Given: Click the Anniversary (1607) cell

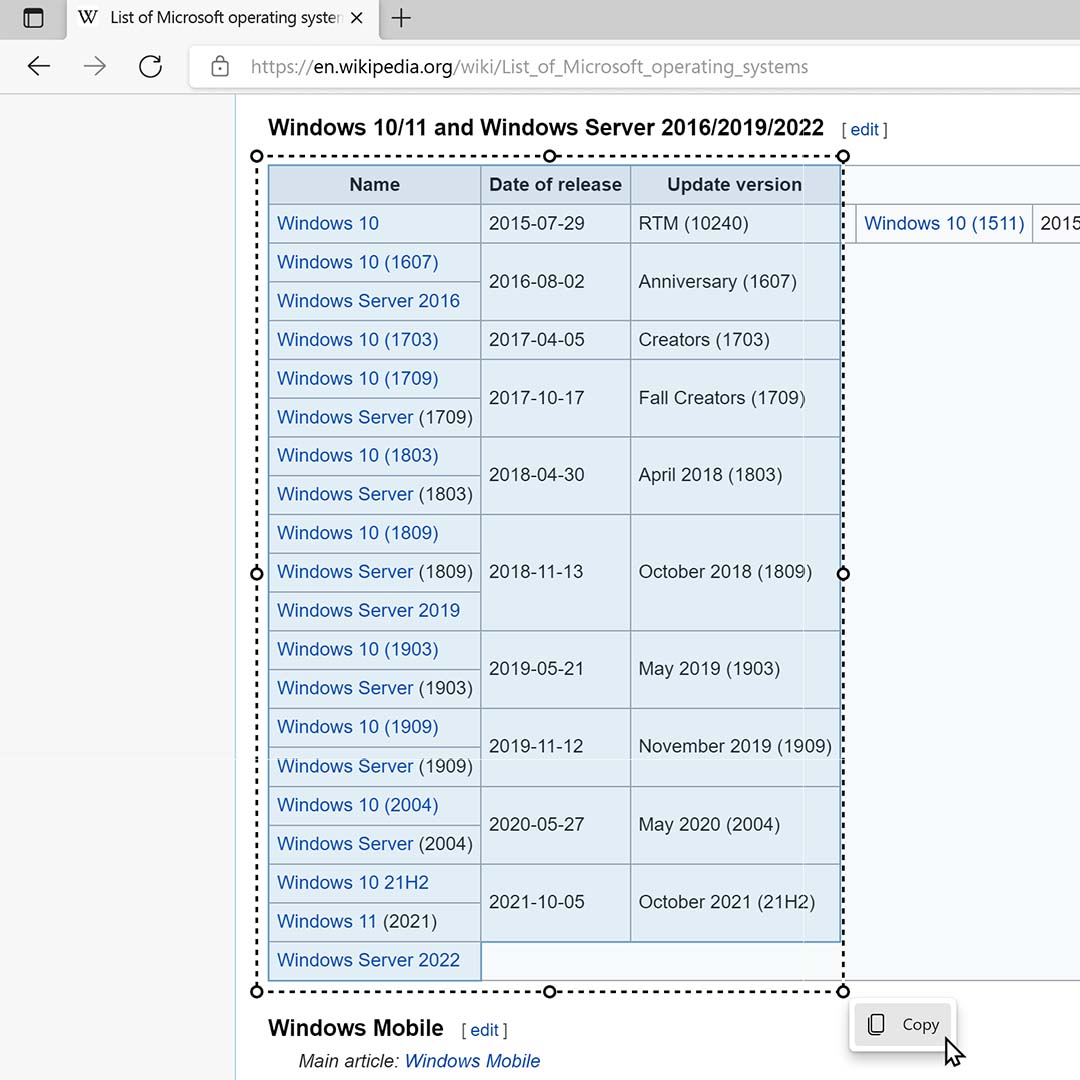Looking at the screenshot, I should [735, 281].
